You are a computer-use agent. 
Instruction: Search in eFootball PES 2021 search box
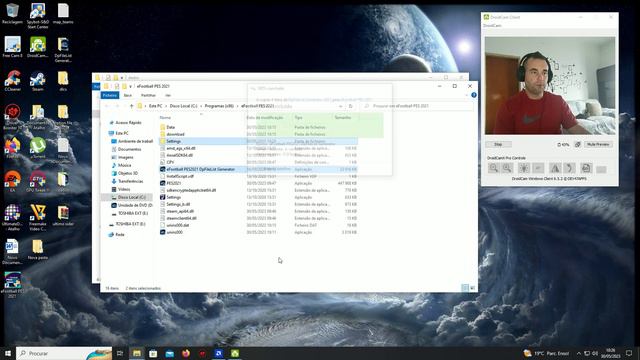click(x=418, y=106)
